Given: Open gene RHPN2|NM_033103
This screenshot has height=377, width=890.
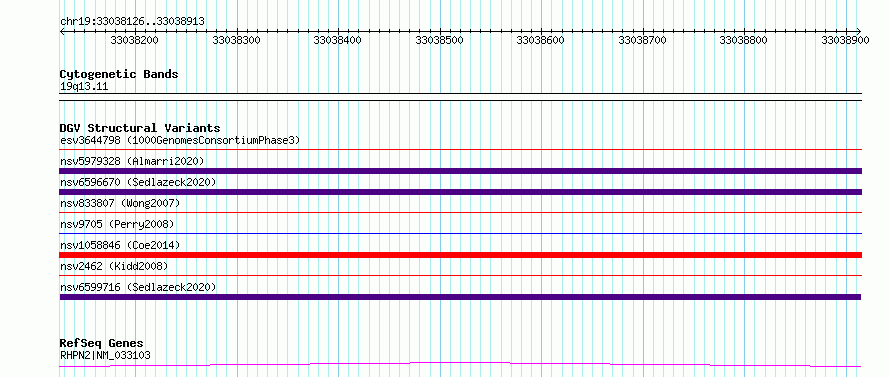Looking at the screenshot, I should pos(105,356).
